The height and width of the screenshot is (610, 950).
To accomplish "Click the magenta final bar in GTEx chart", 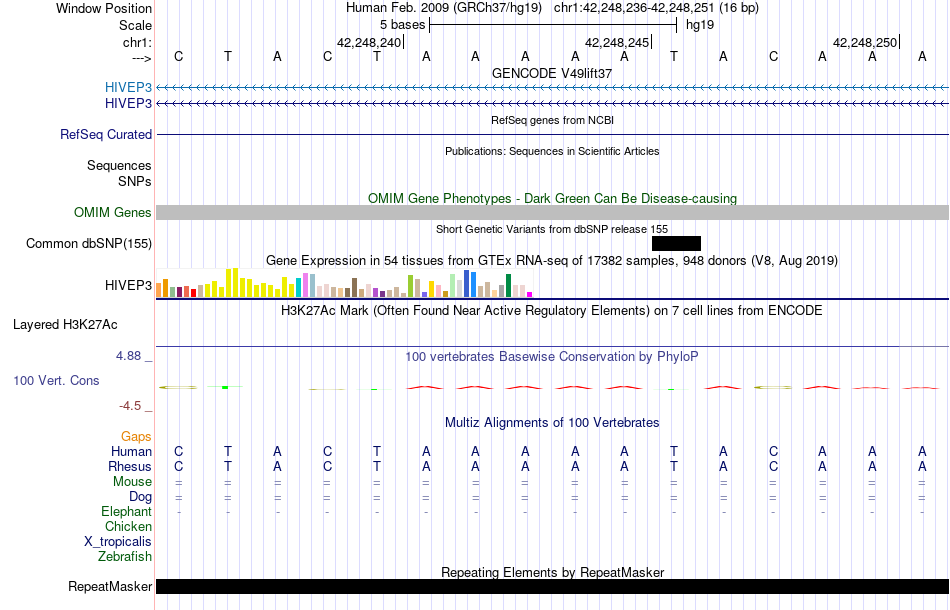I will tap(530, 294).
